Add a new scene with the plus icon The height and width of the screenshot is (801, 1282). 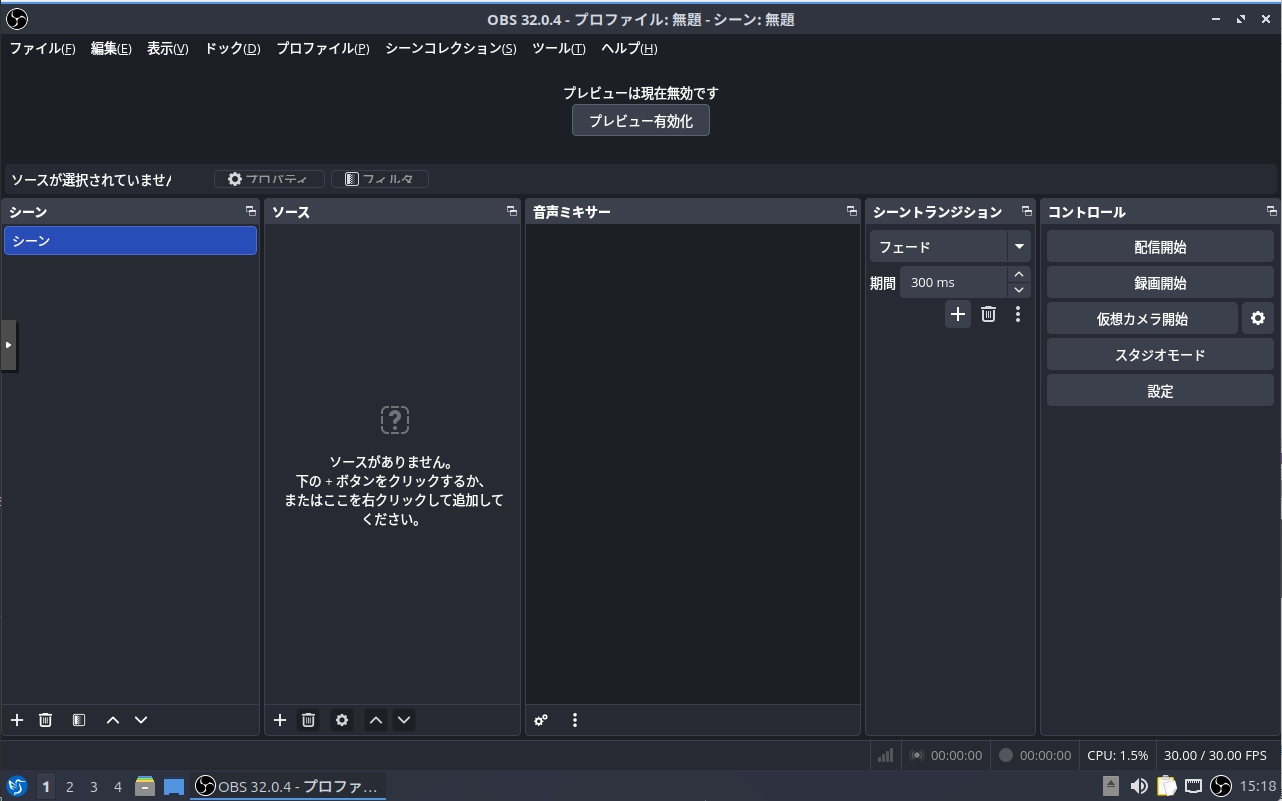(16, 720)
